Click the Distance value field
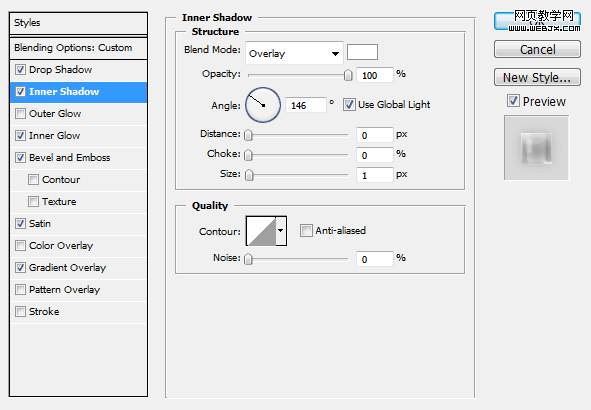591x410 pixels. click(x=375, y=135)
